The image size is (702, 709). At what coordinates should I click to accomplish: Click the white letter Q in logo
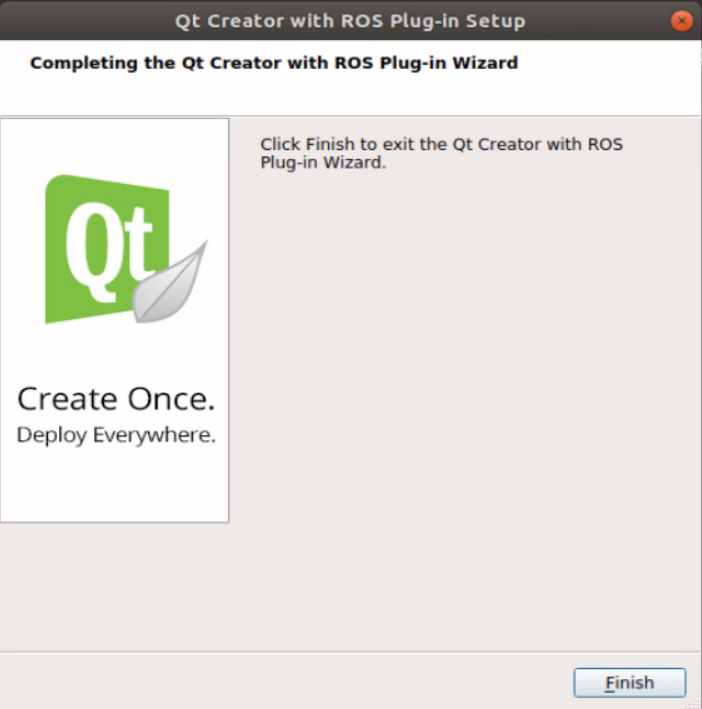click(x=93, y=252)
